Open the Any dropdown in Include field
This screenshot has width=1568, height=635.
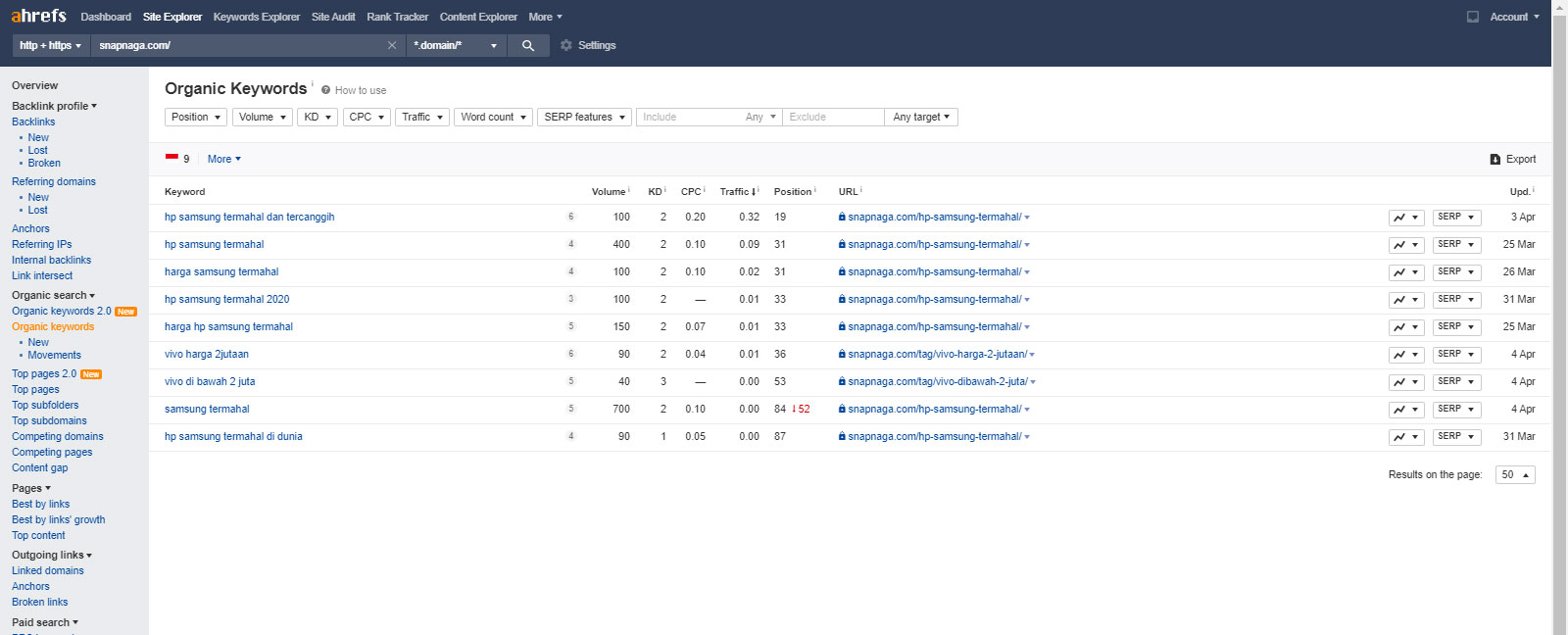[x=760, y=117]
